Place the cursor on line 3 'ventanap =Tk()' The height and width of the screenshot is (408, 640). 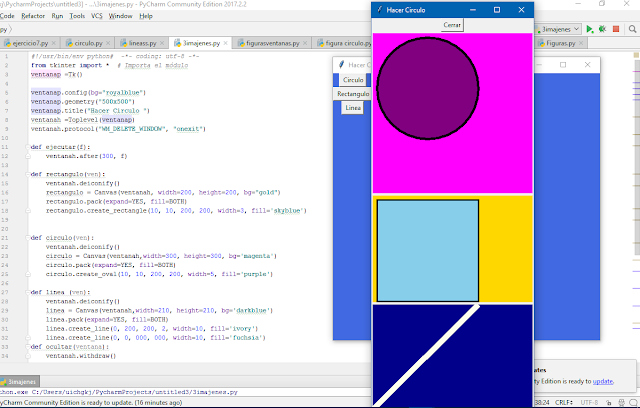tap(57, 75)
